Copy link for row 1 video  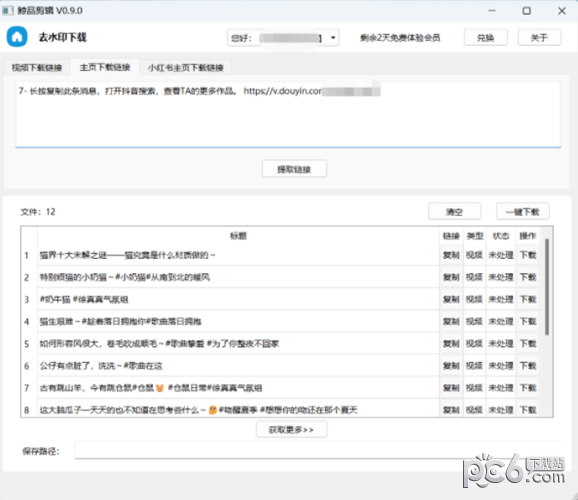pyautogui.click(x=451, y=255)
